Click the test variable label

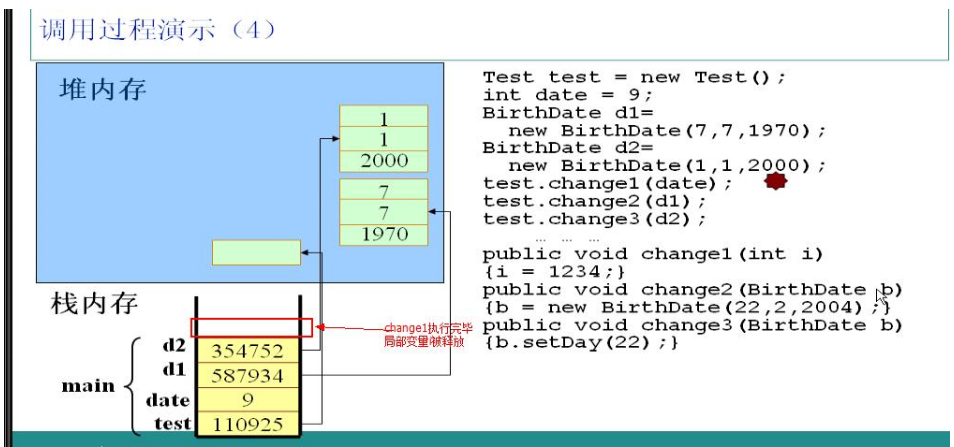[x=173, y=422]
